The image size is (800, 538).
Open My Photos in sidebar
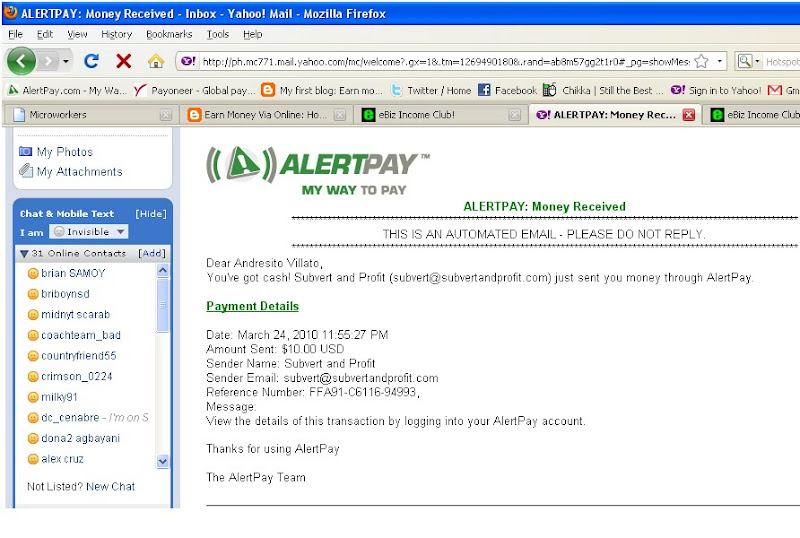coord(65,152)
